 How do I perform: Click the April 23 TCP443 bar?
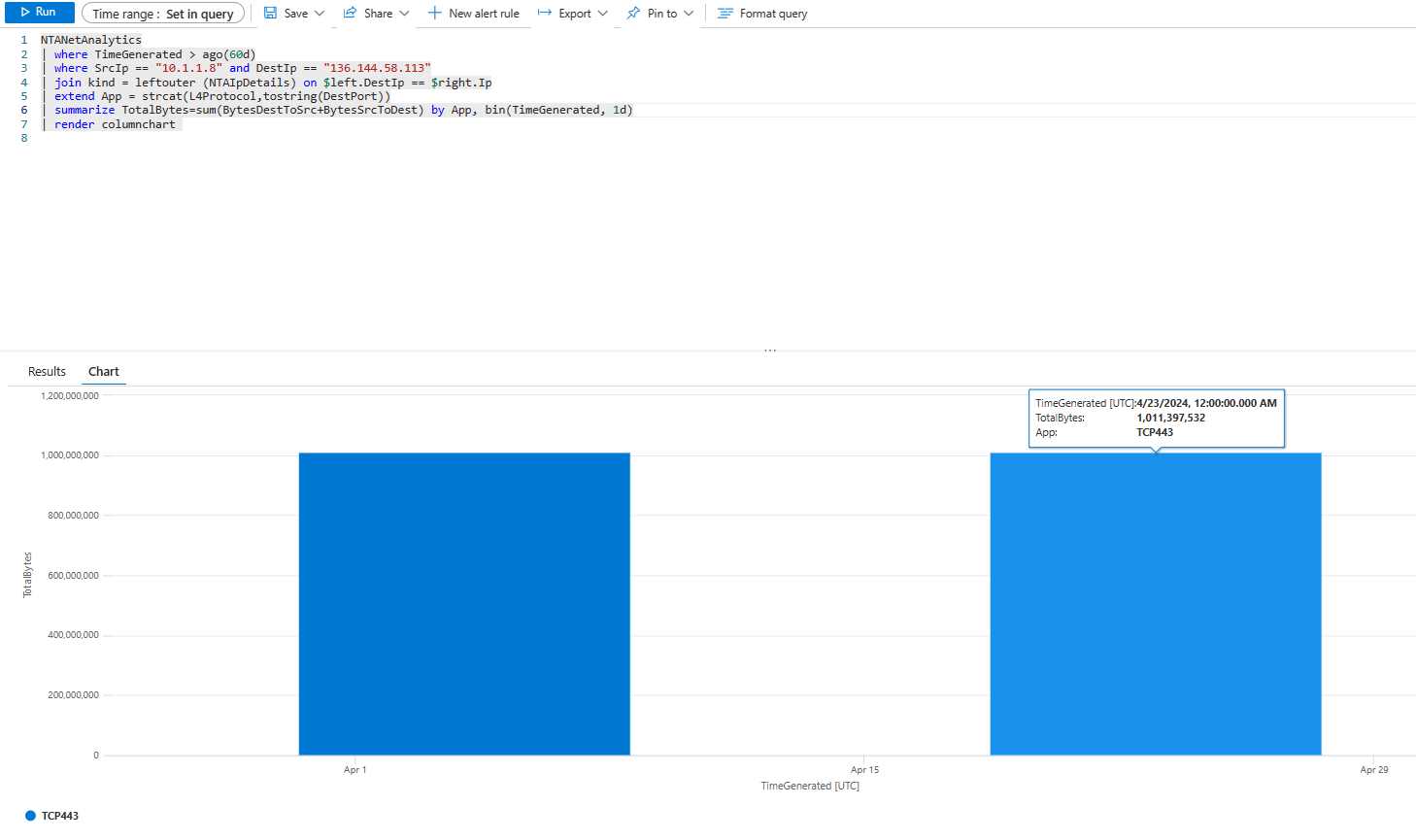[x=1156, y=604]
